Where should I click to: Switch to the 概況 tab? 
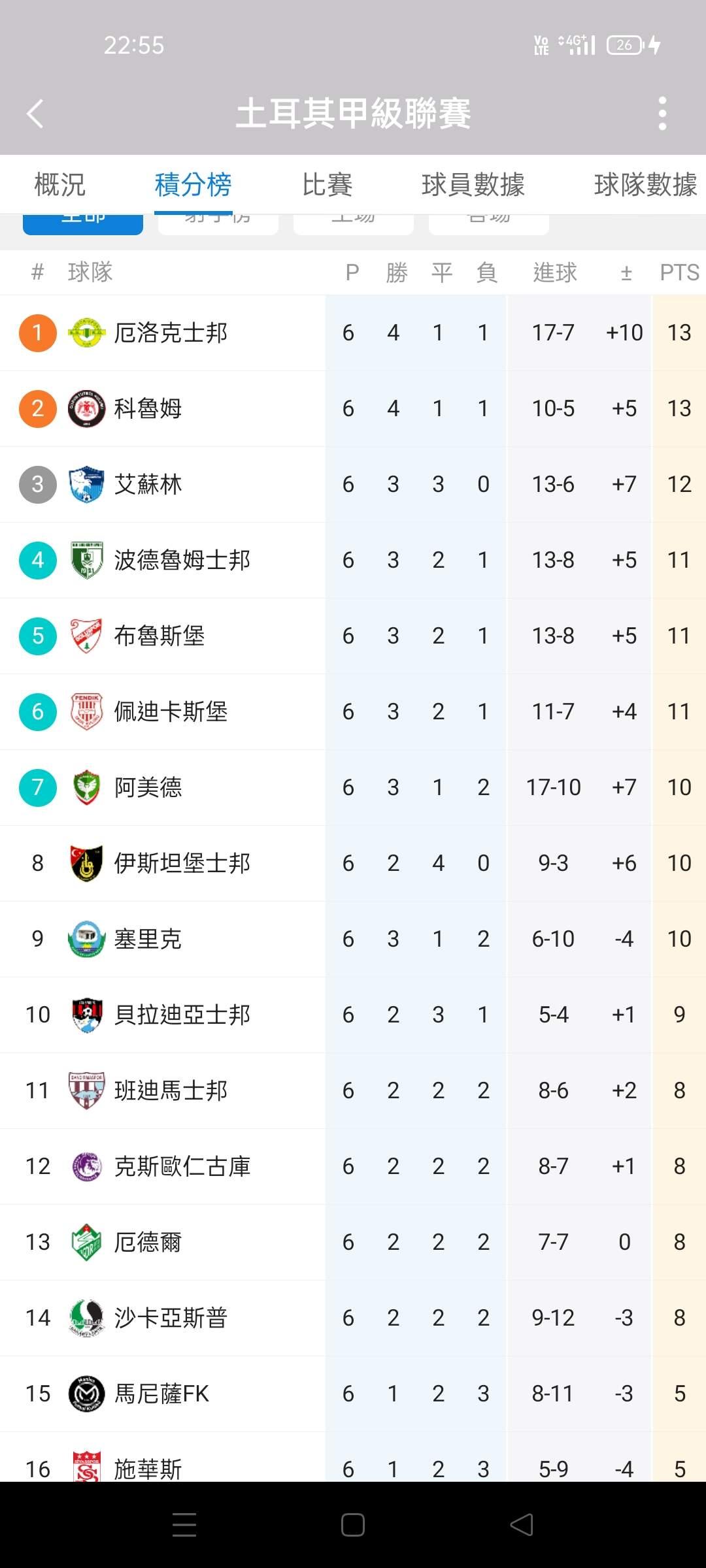coord(59,185)
